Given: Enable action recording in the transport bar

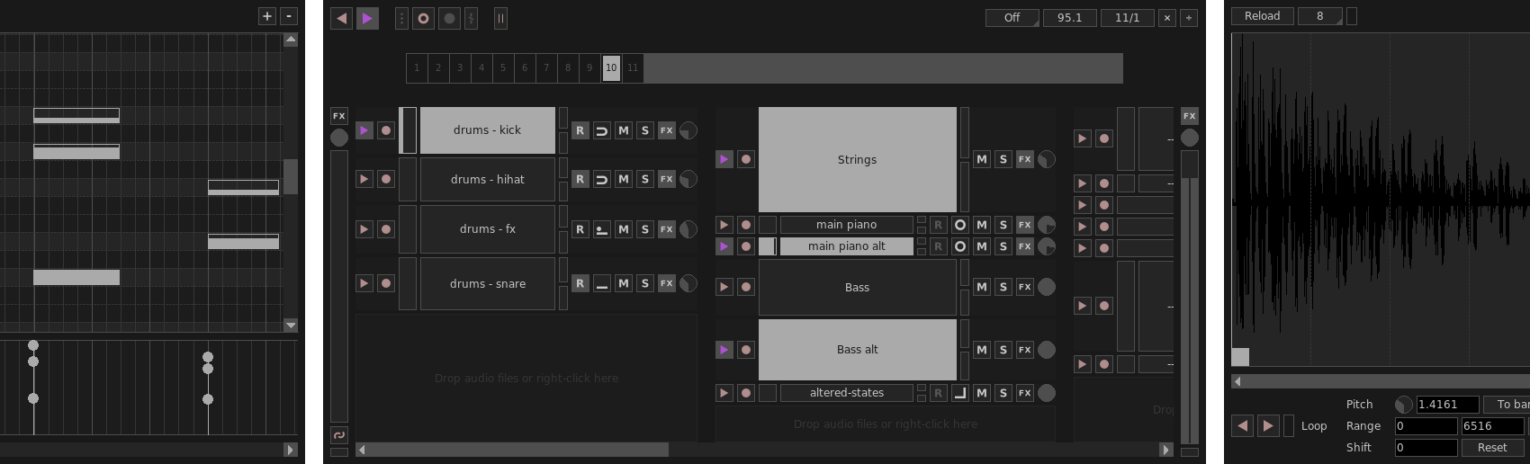Looking at the screenshot, I should [423, 18].
